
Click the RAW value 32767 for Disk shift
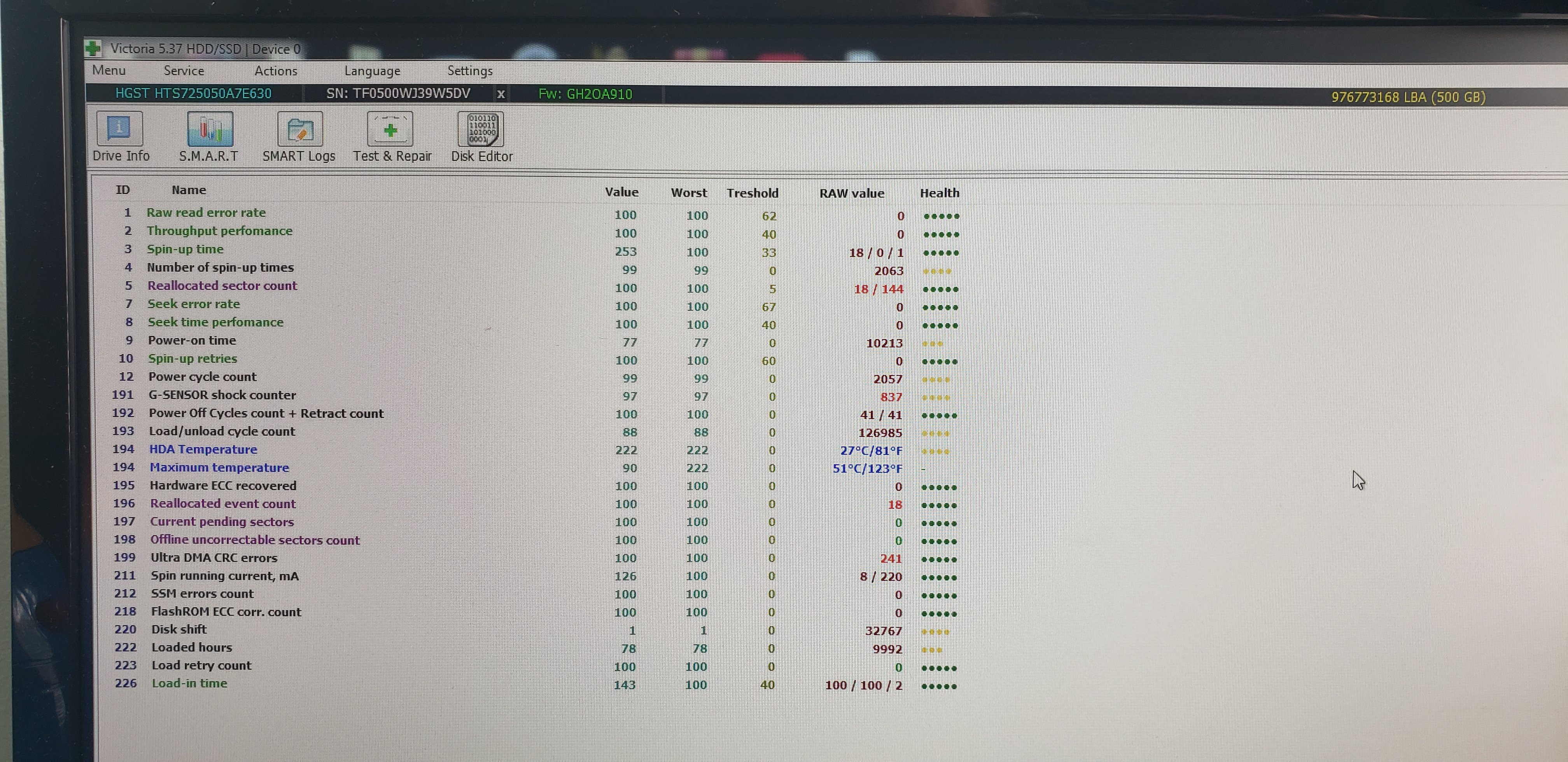pos(883,631)
